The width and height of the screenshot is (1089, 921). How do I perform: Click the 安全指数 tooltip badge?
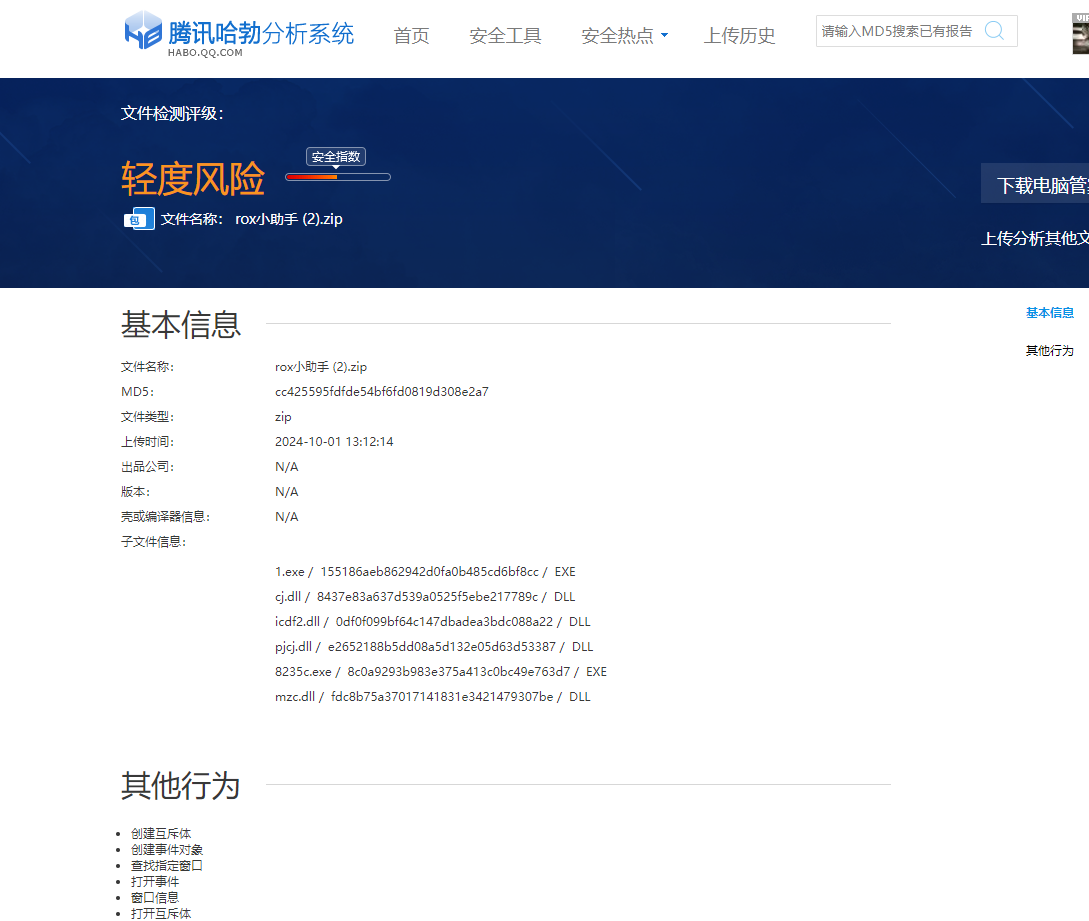coord(336,157)
